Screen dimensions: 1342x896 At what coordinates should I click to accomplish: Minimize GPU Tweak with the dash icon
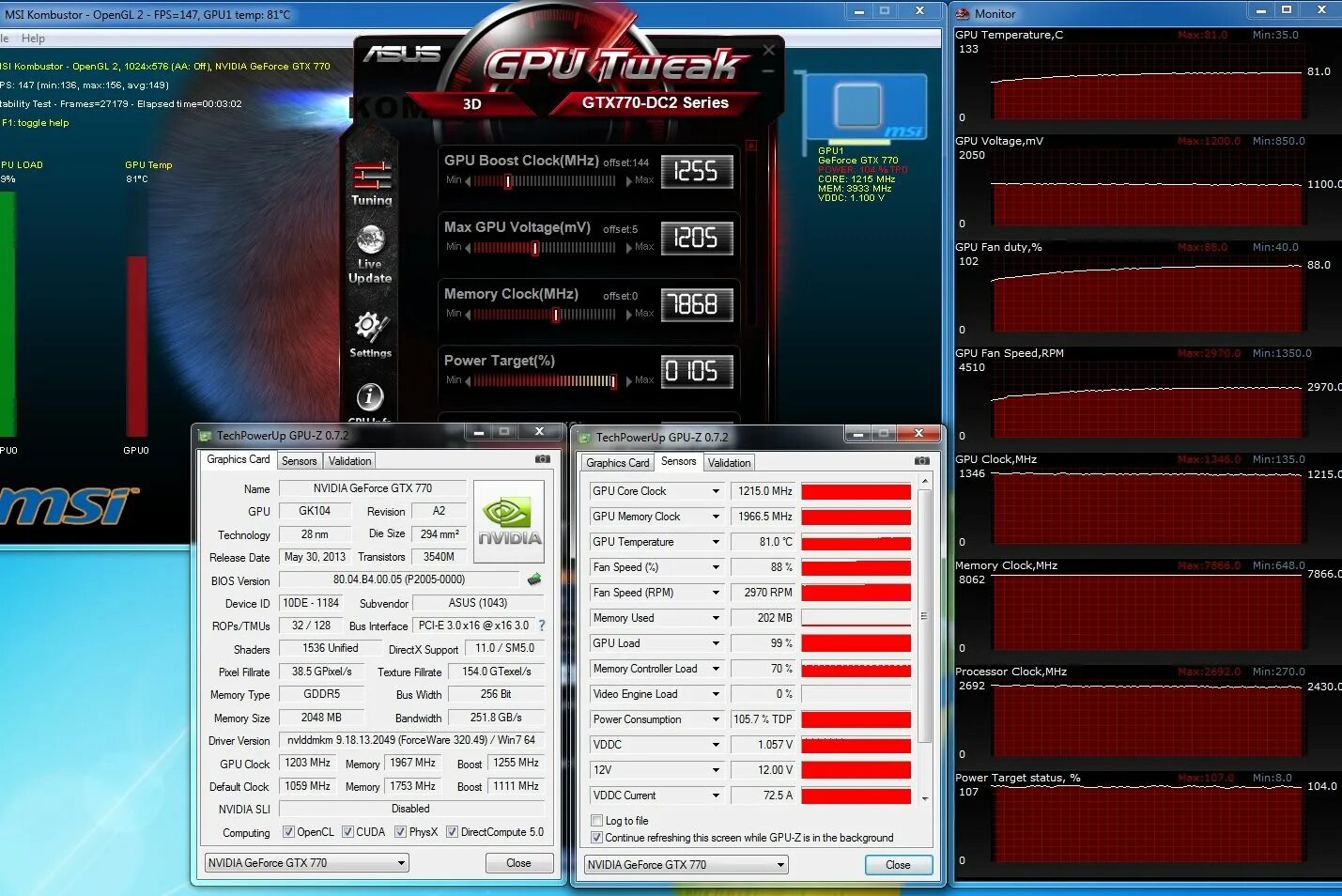click(769, 72)
